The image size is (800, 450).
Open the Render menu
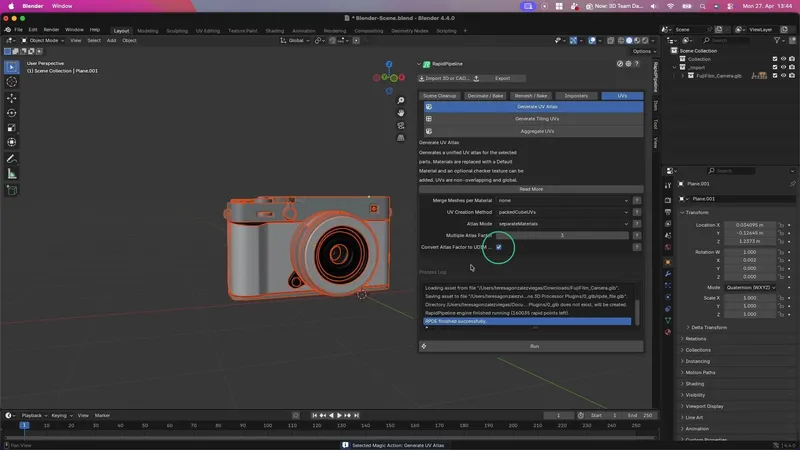pos(51,29)
